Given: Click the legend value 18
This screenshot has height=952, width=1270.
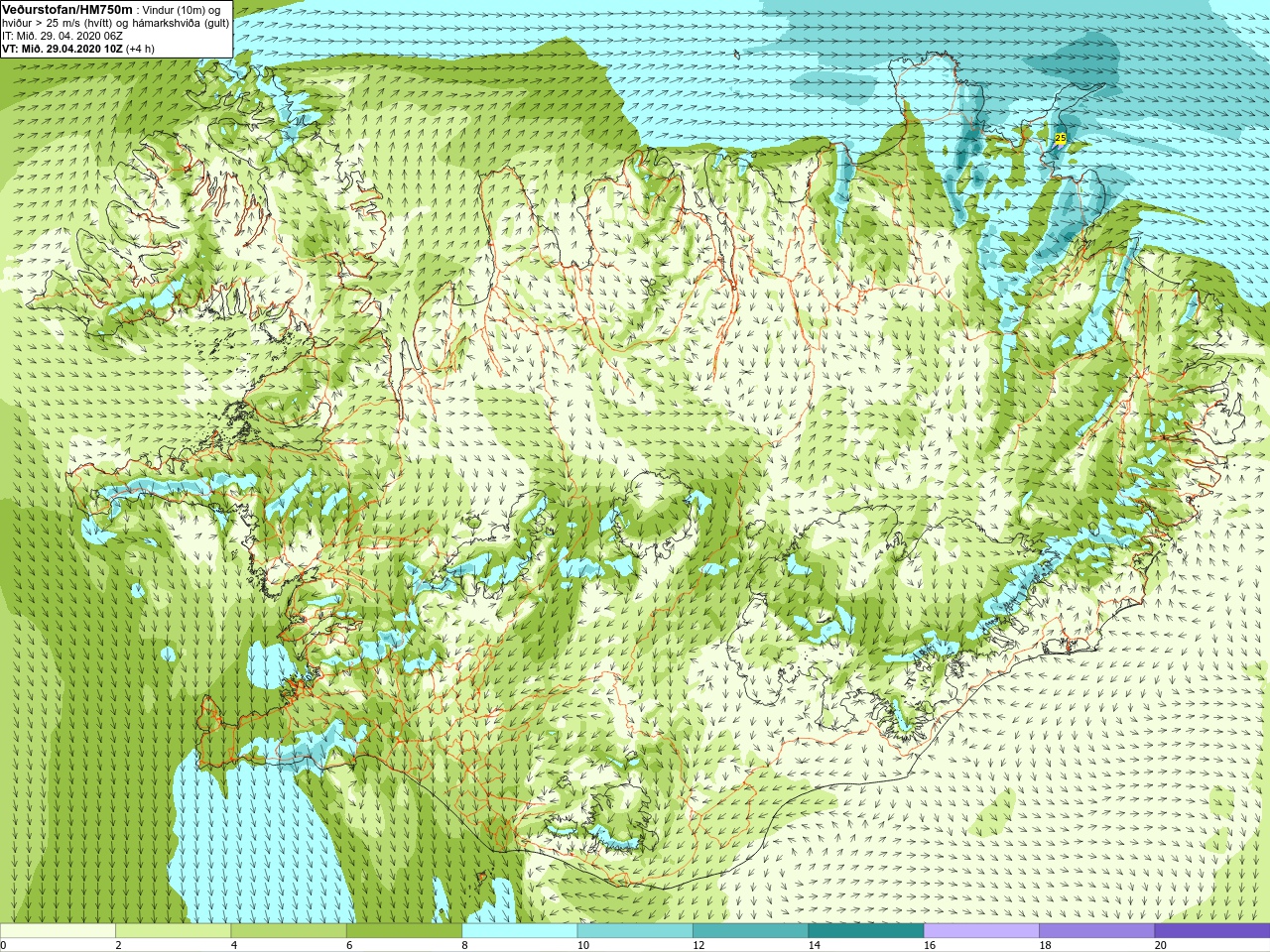Looking at the screenshot, I should [1045, 945].
